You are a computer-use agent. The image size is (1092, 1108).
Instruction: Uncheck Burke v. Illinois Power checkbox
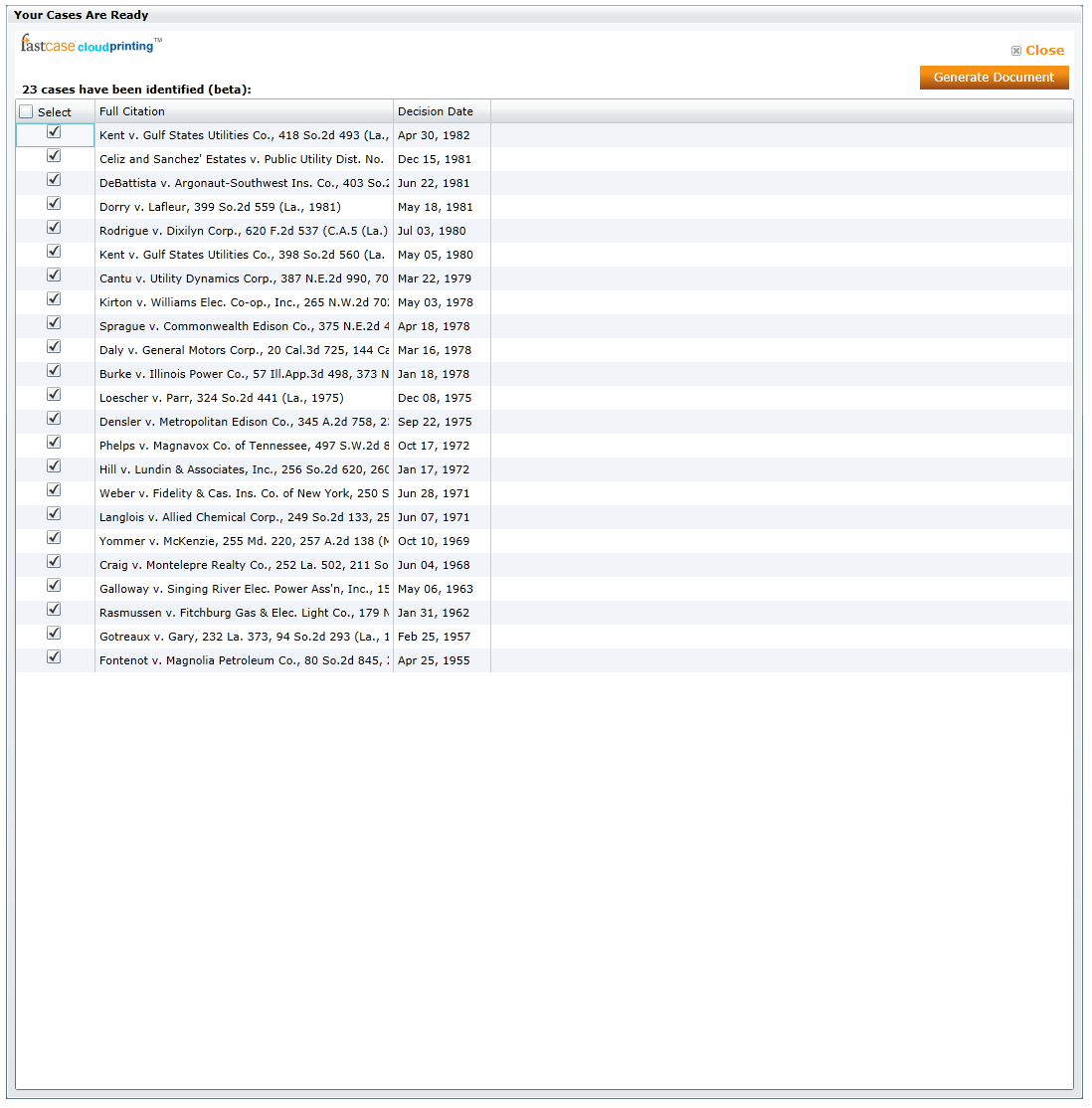tap(54, 370)
